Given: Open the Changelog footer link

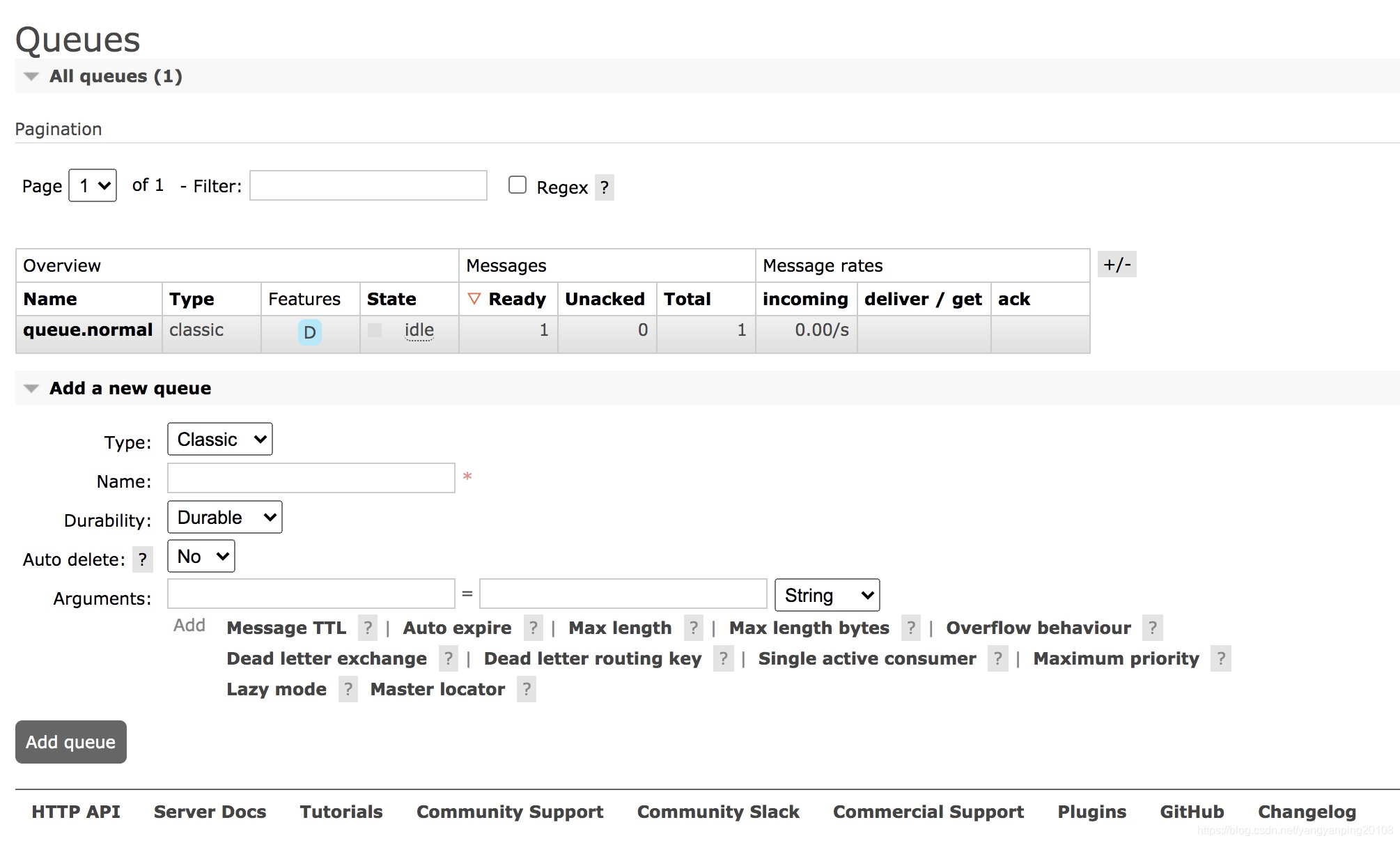Looking at the screenshot, I should coord(1307,812).
